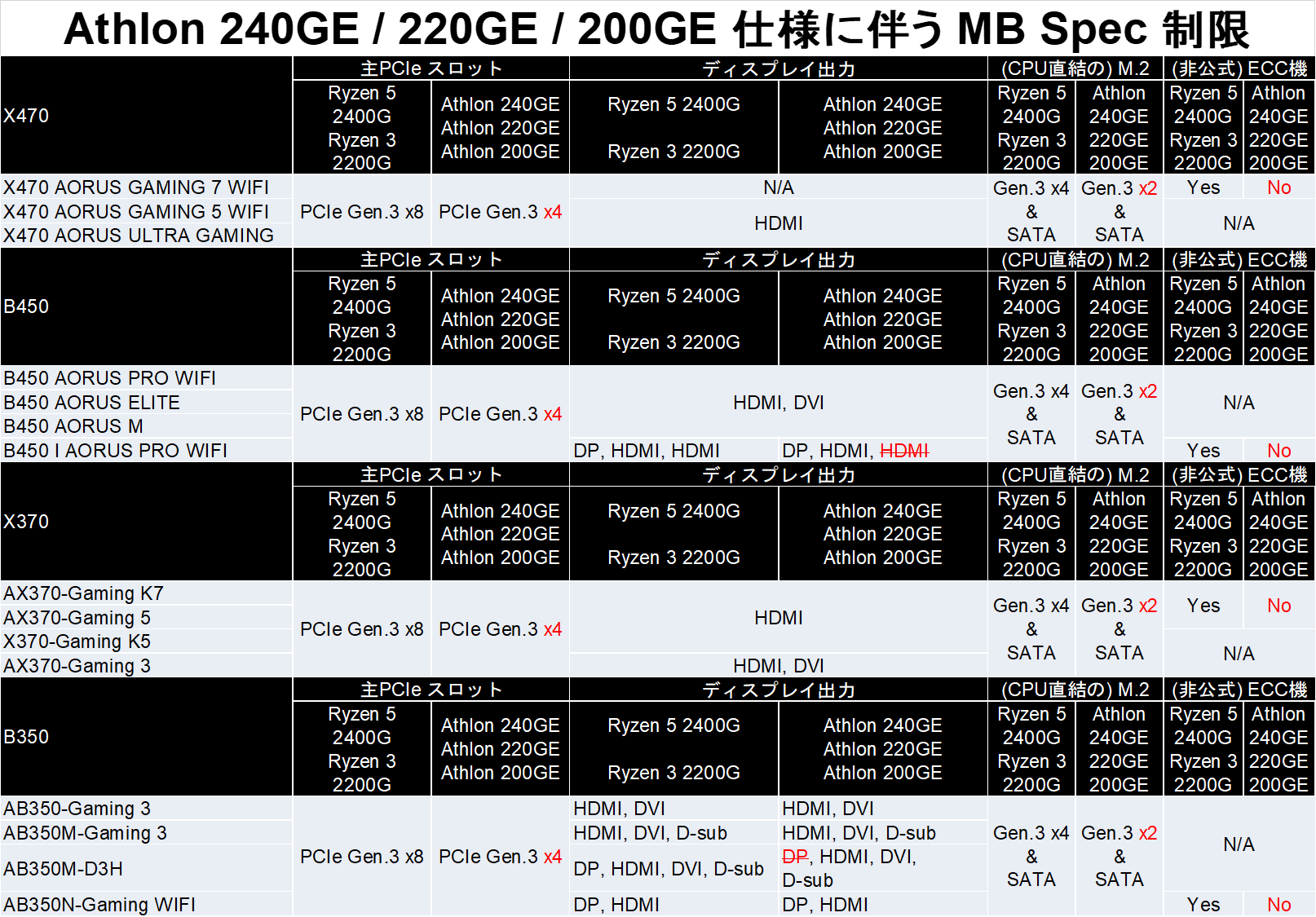Image resolution: width=1316 pixels, height=917 pixels.
Task: Select 'X470 AORUS ULTRA GAMING' row name
Action: tap(139, 236)
